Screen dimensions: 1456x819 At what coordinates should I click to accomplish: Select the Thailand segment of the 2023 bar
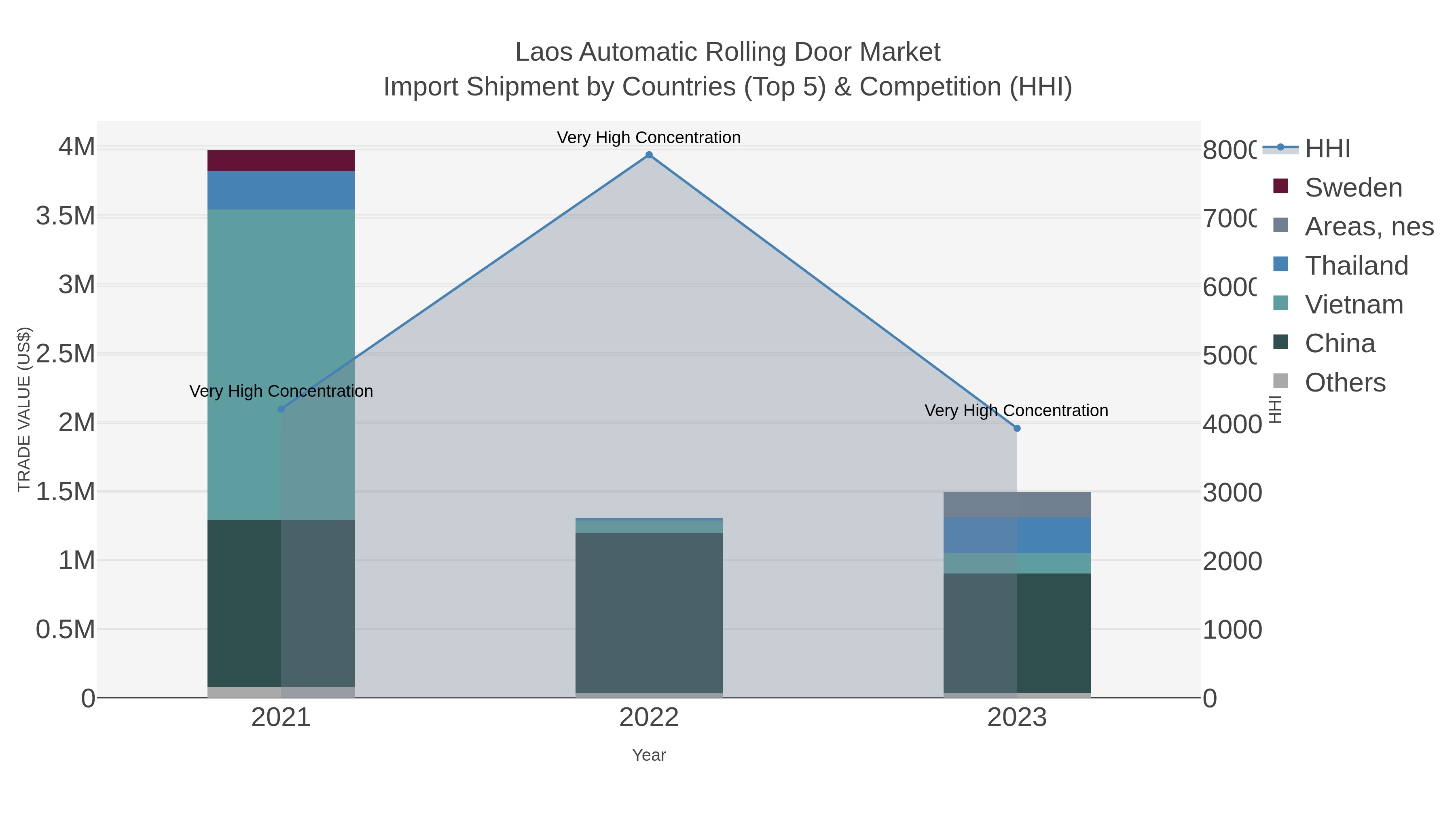pyautogui.click(x=1017, y=535)
